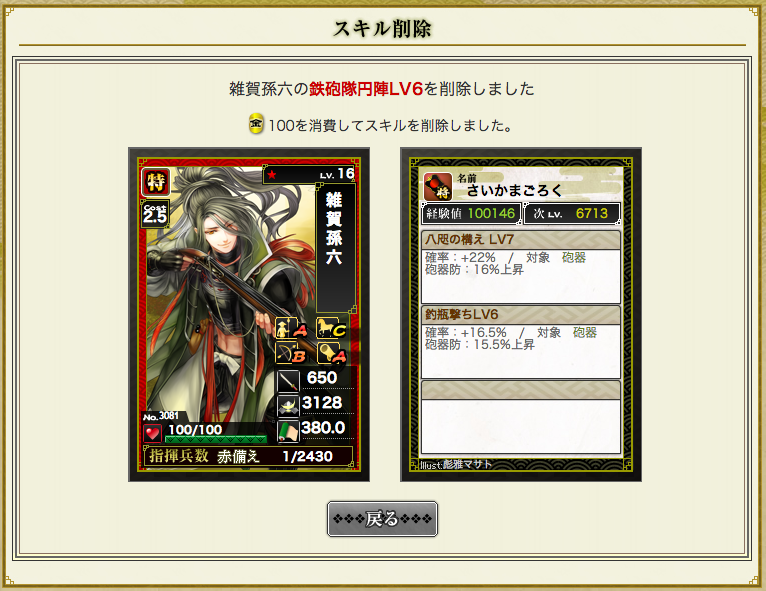Click the 釣瓶撃ちLV6 skill header

(521, 315)
